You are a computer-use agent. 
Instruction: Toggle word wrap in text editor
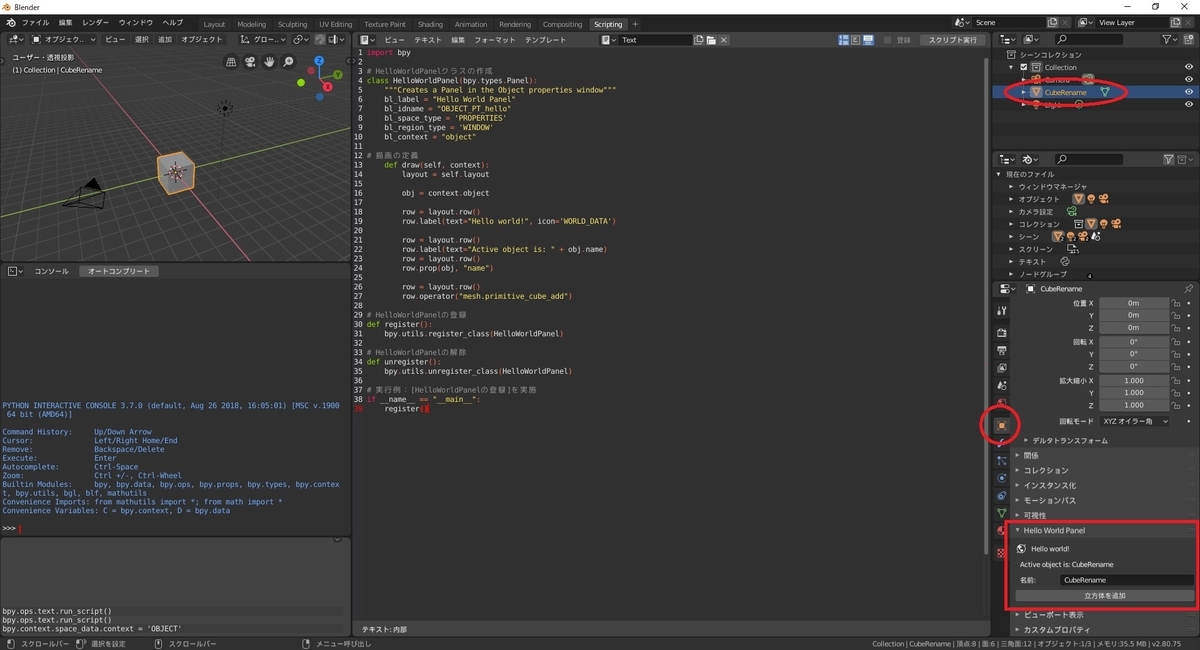coord(855,40)
